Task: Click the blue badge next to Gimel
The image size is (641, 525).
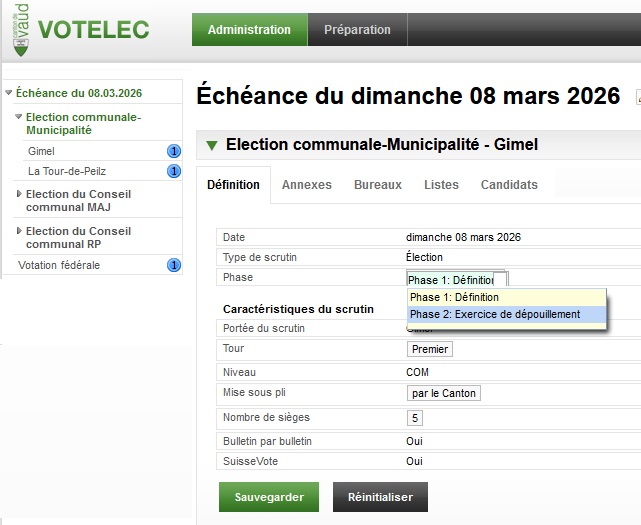Action: click(173, 151)
